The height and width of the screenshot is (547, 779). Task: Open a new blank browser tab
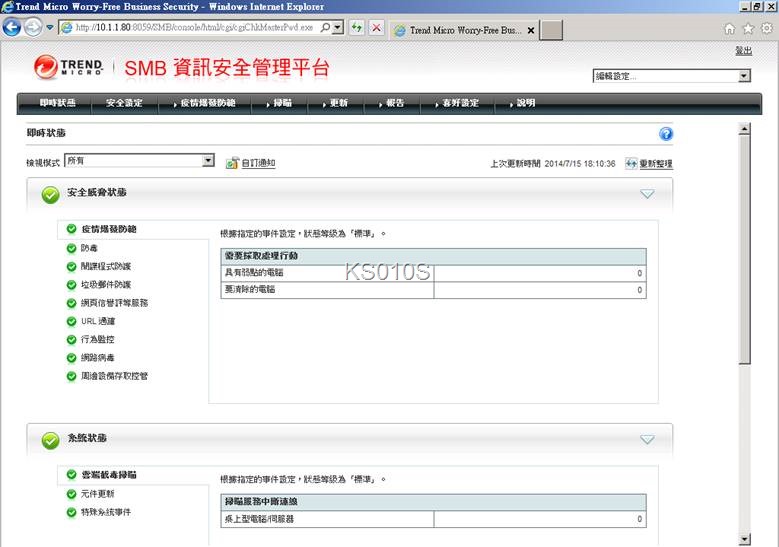coord(551,30)
